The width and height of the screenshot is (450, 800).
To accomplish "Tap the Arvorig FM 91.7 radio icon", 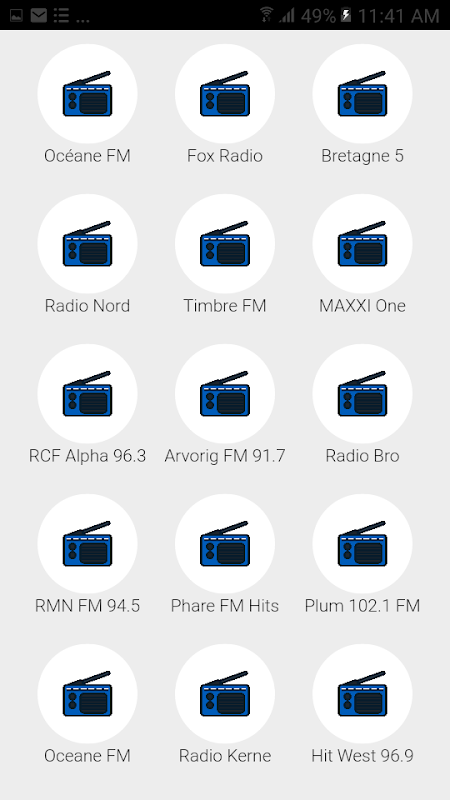I will pyautogui.click(x=225, y=394).
